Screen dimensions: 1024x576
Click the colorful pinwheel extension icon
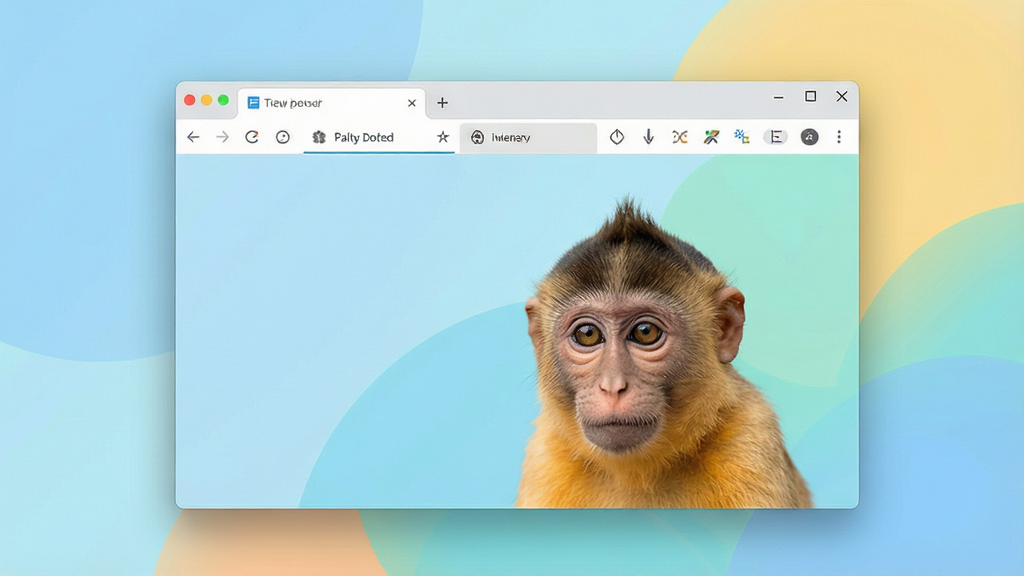pos(711,137)
